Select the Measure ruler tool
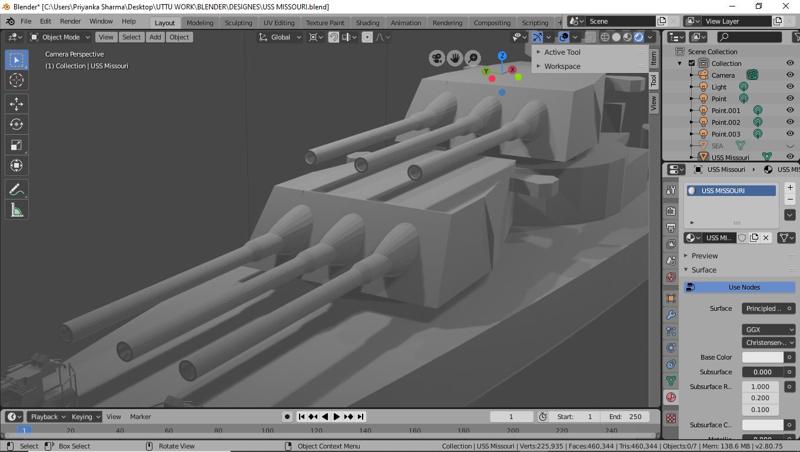The image size is (800, 452). [x=16, y=210]
